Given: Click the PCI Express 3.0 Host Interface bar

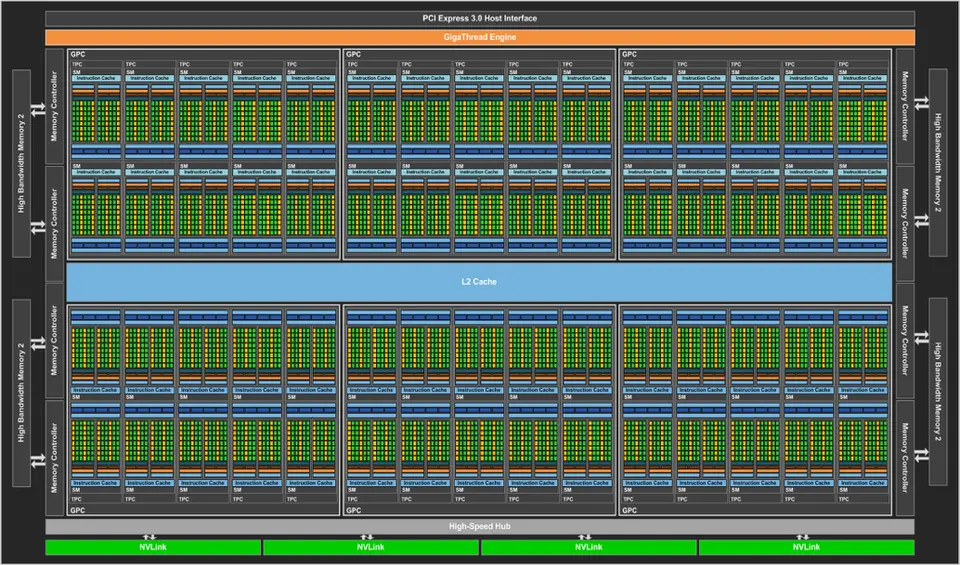Looking at the screenshot, I should [x=479, y=18].
